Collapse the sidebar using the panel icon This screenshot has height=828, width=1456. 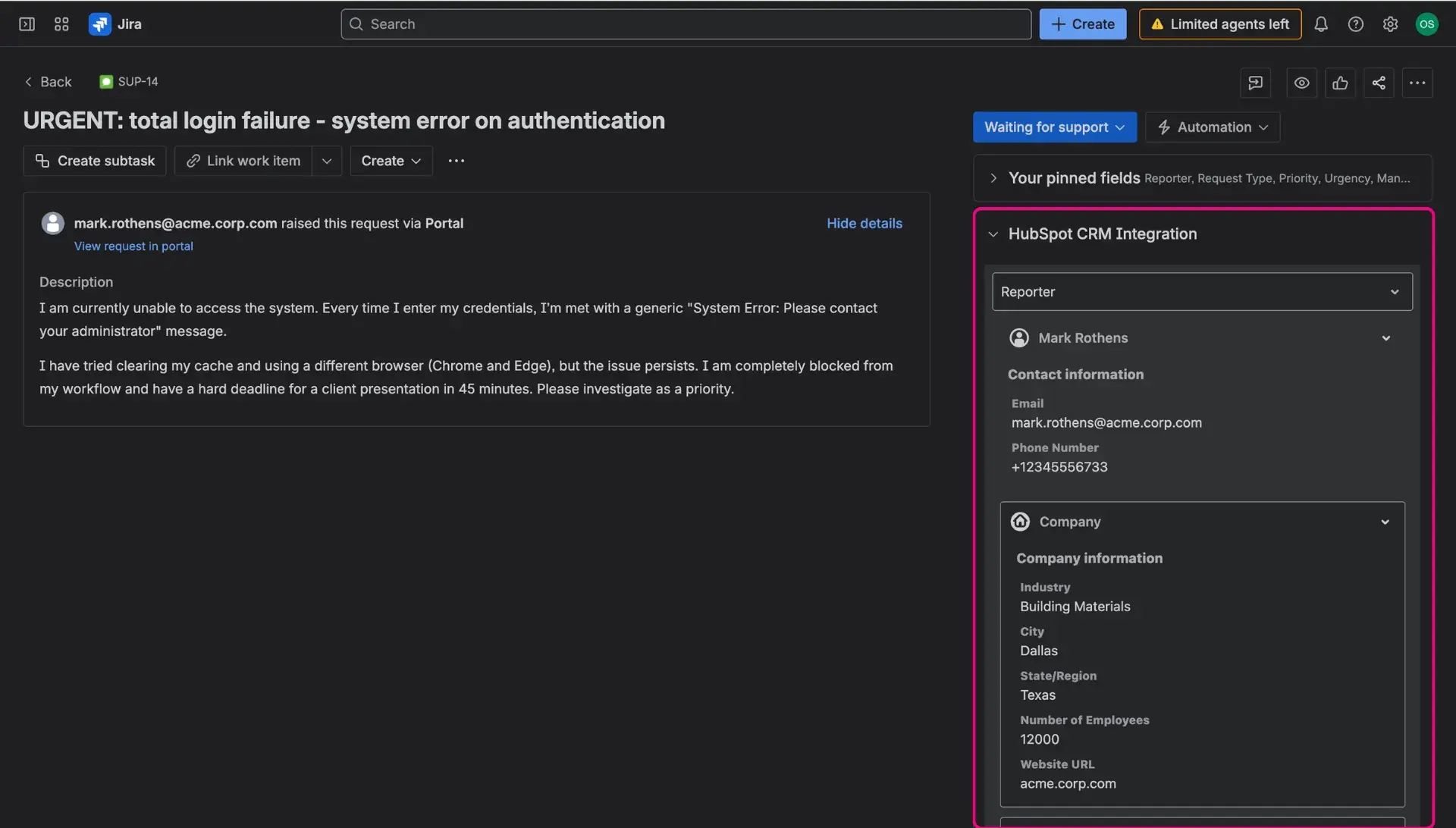click(27, 24)
